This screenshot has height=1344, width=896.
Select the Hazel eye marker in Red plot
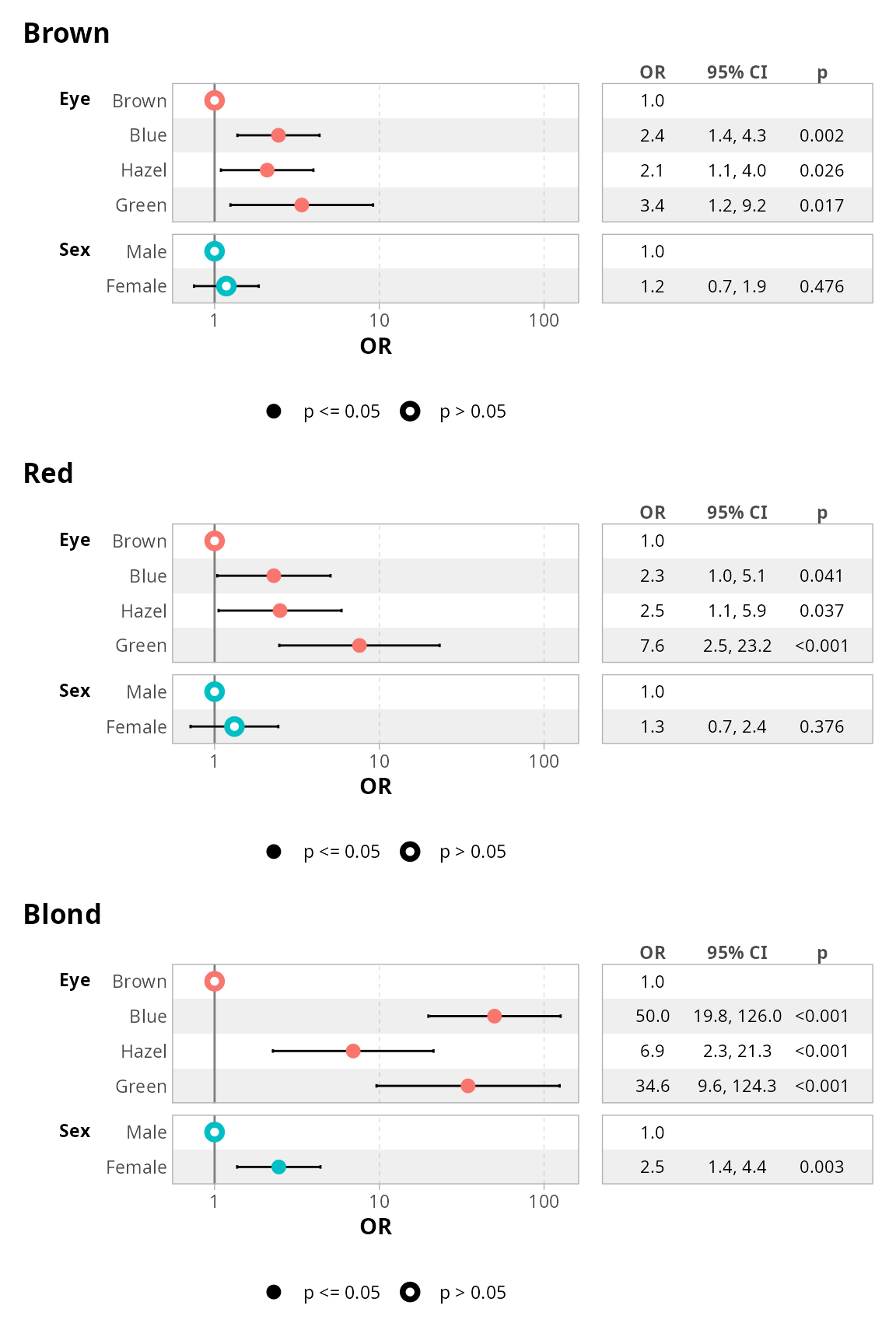(x=280, y=611)
